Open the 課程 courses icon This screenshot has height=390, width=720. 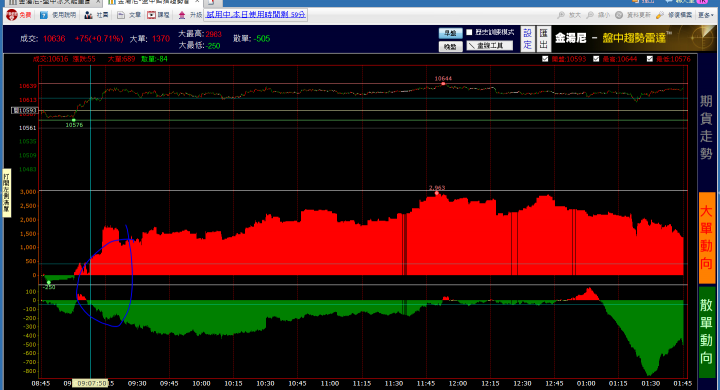point(151,15)
